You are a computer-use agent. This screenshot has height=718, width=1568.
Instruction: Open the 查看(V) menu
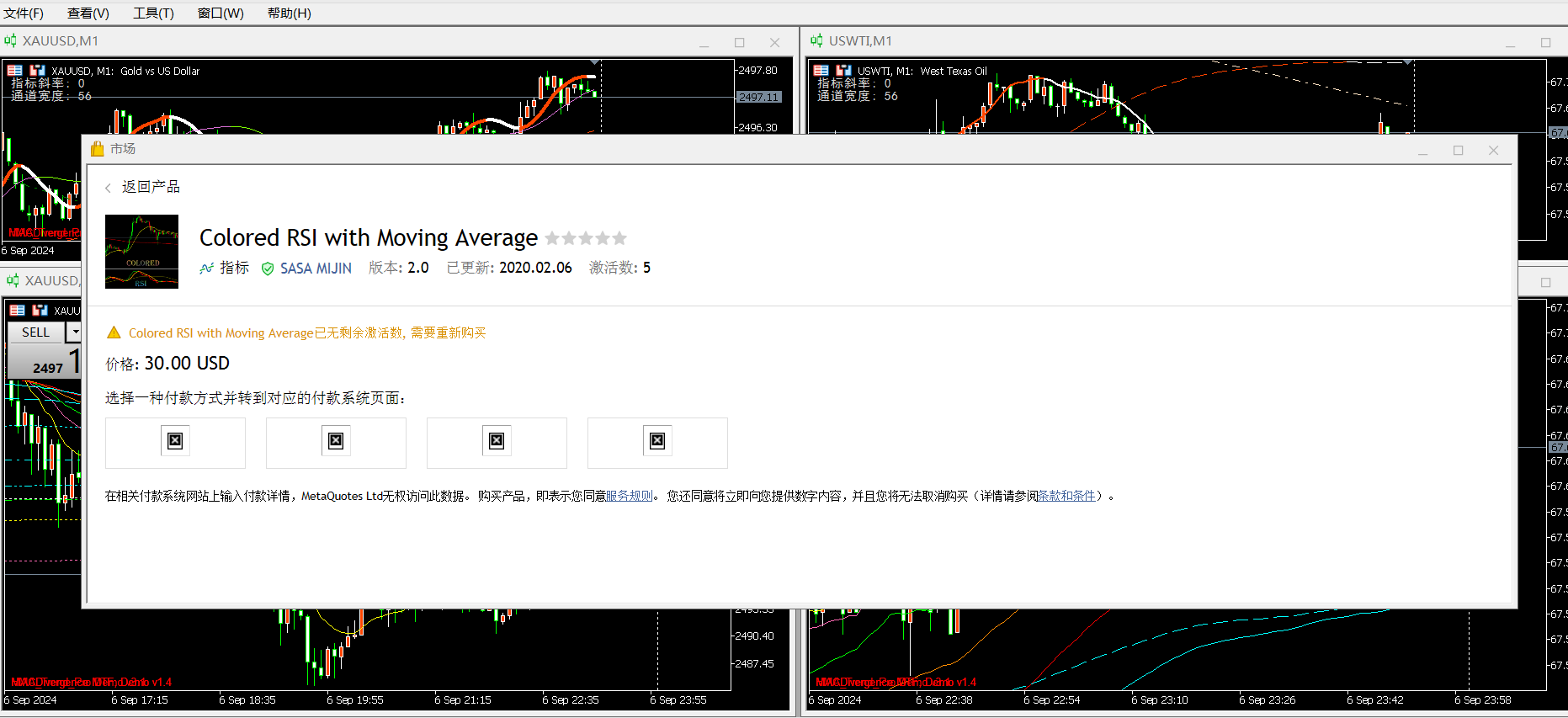[88, 13]
